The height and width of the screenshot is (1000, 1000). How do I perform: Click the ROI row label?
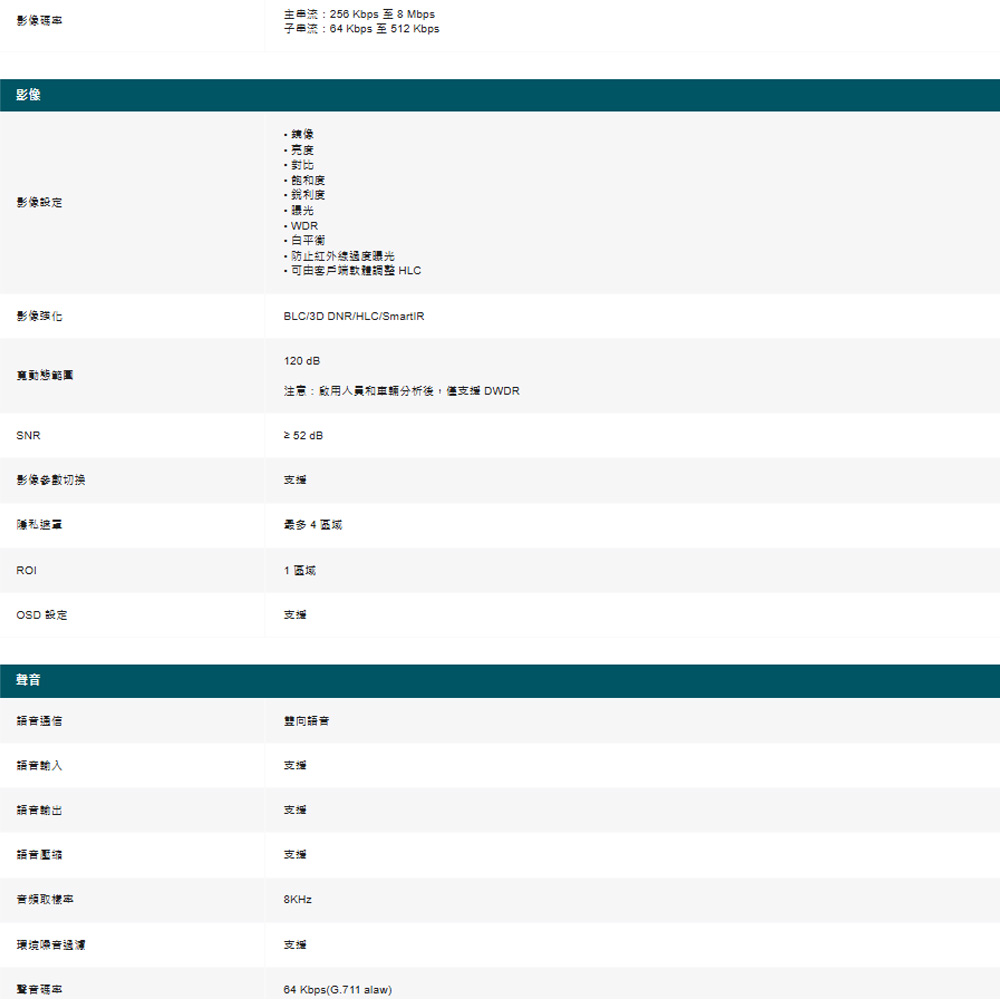point(27,570)
